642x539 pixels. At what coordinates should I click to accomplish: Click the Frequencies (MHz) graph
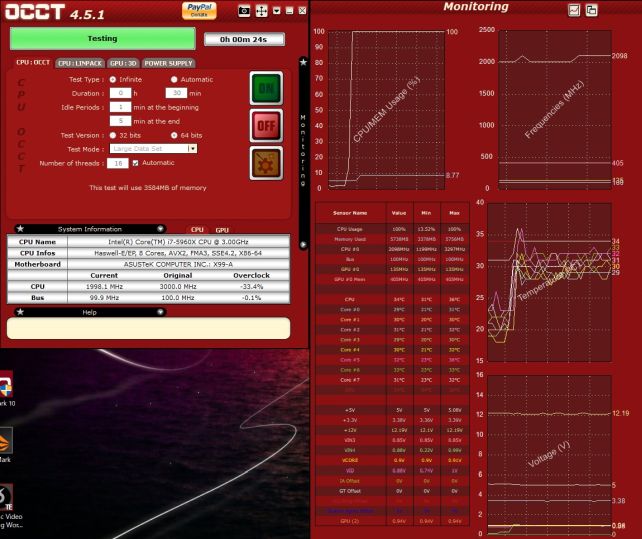(x=555, y=110)
